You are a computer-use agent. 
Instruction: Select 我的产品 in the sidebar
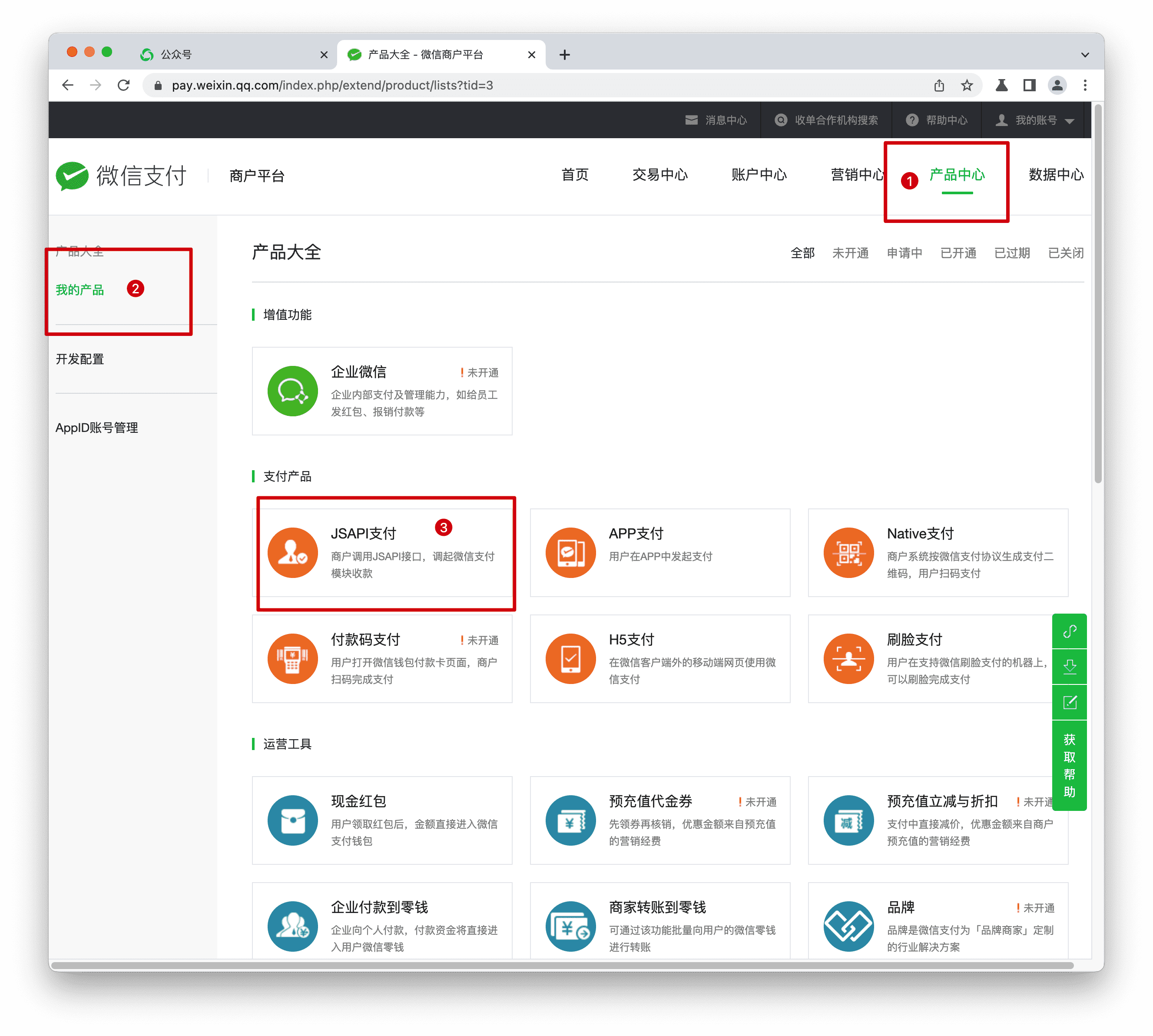click(80, 290)
